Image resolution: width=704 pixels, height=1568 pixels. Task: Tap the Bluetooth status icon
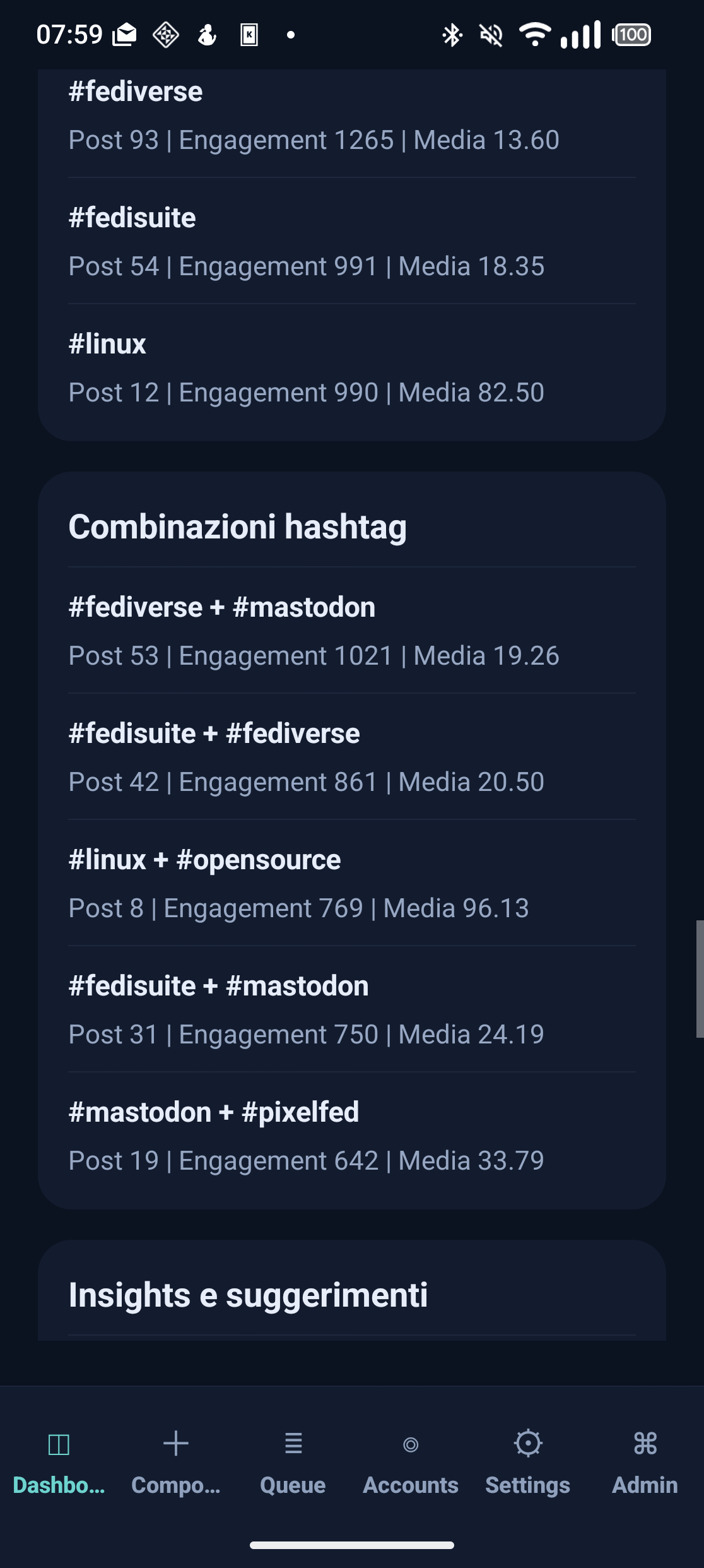click(x=452, y=35)
